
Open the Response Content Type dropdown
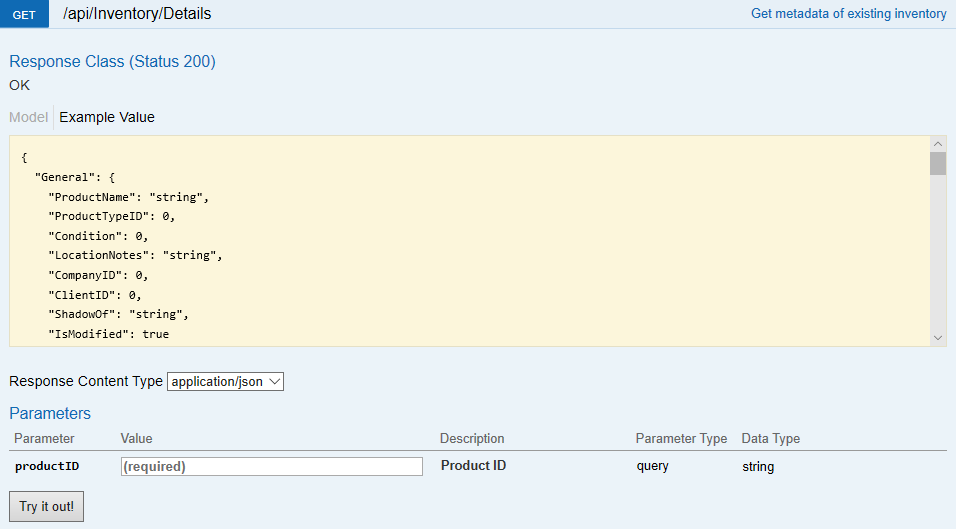tap(226, 382)
